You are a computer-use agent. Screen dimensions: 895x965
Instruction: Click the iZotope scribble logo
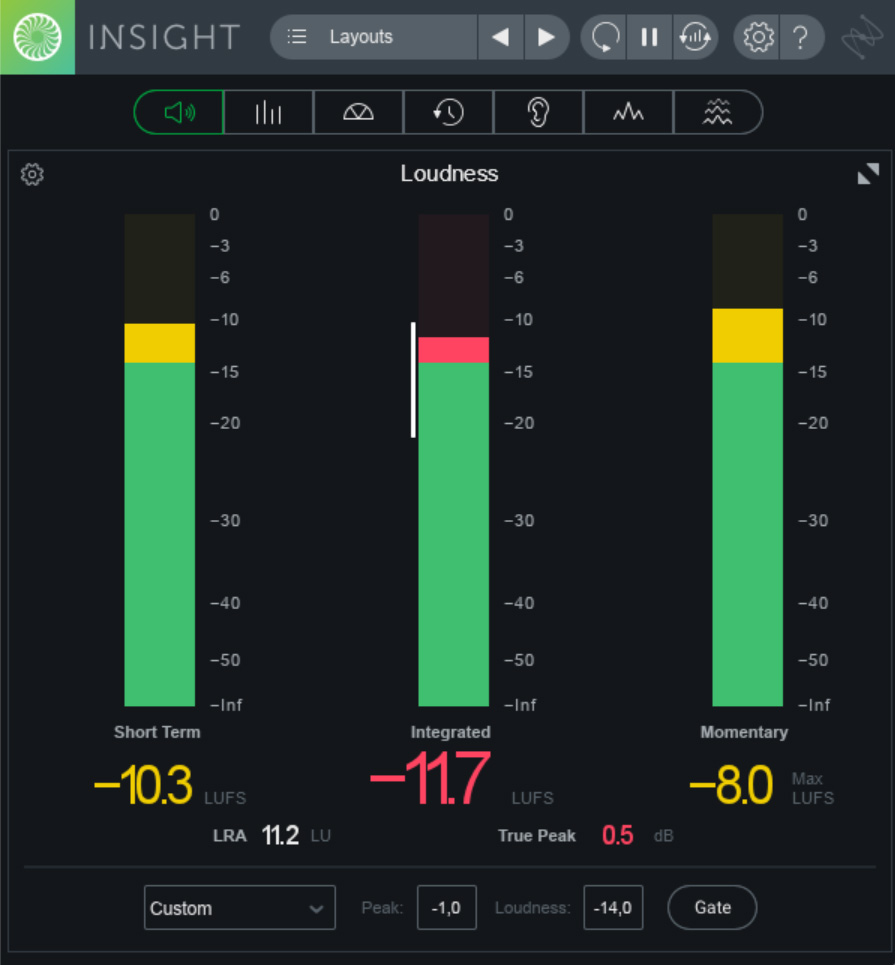click(862, 37)
